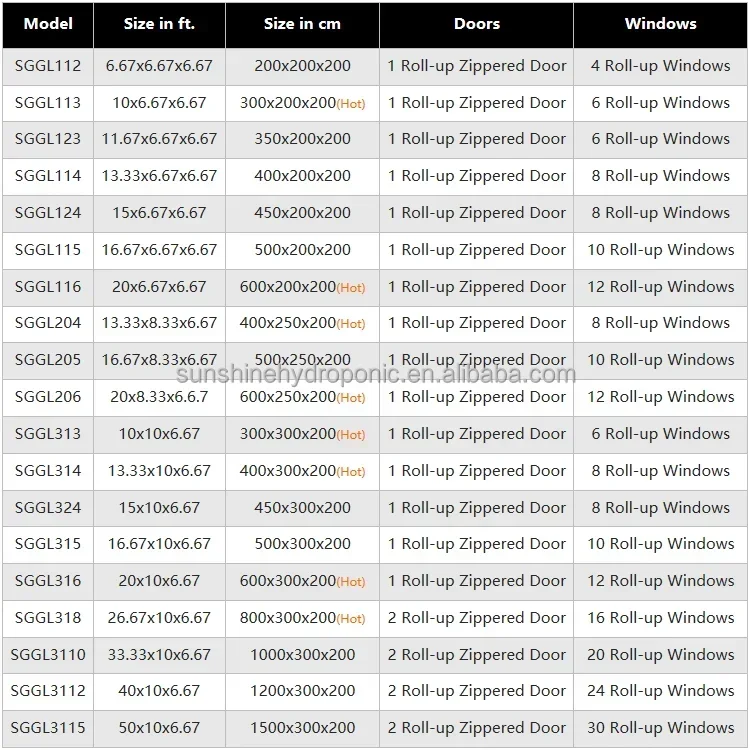The height and width of the screenshot is (750, 750).
Task: Select the 20x8.33x6.6.7 size cell
Action: (x=159, y=397)
